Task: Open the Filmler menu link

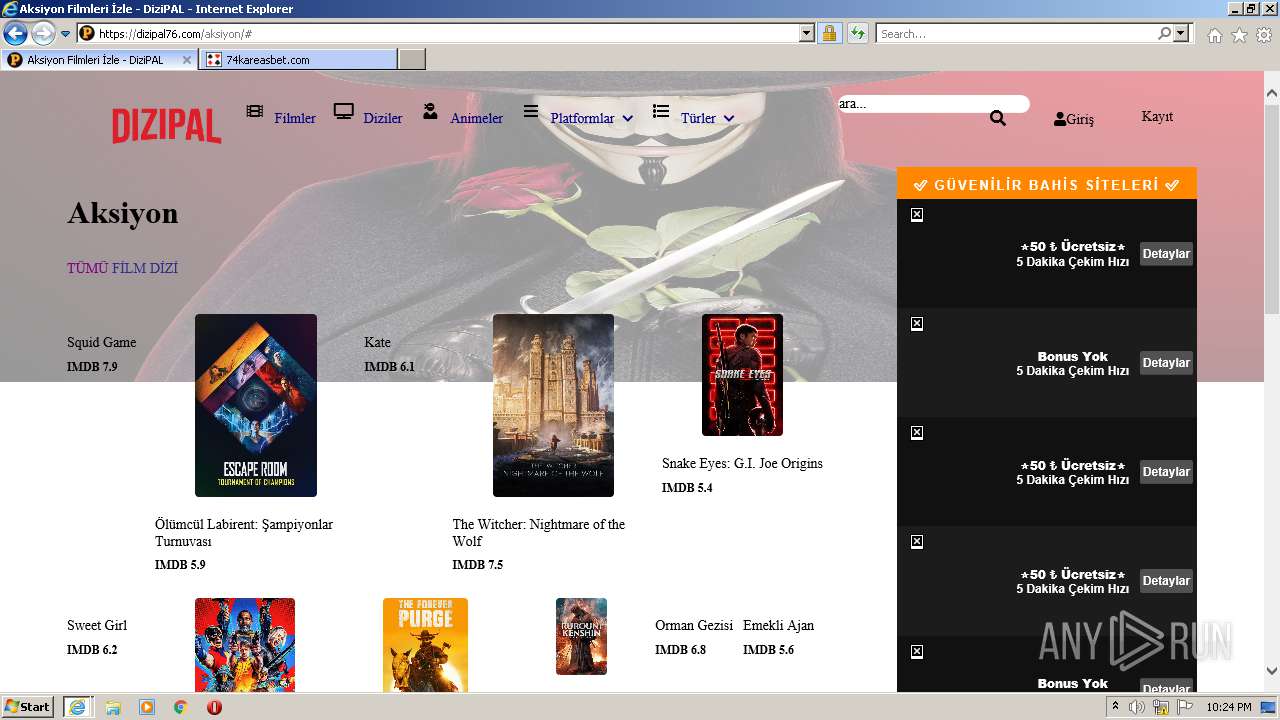Action: coord(295,118)
